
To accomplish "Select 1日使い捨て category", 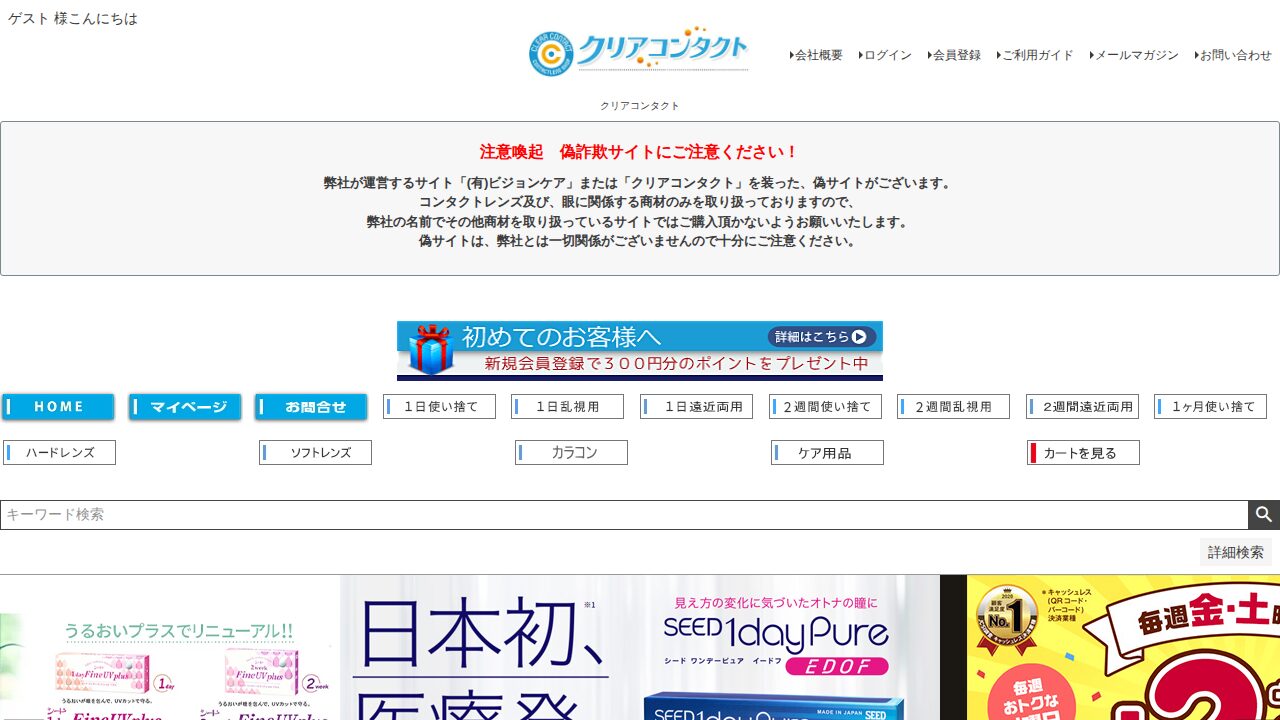I will [439, 407].
